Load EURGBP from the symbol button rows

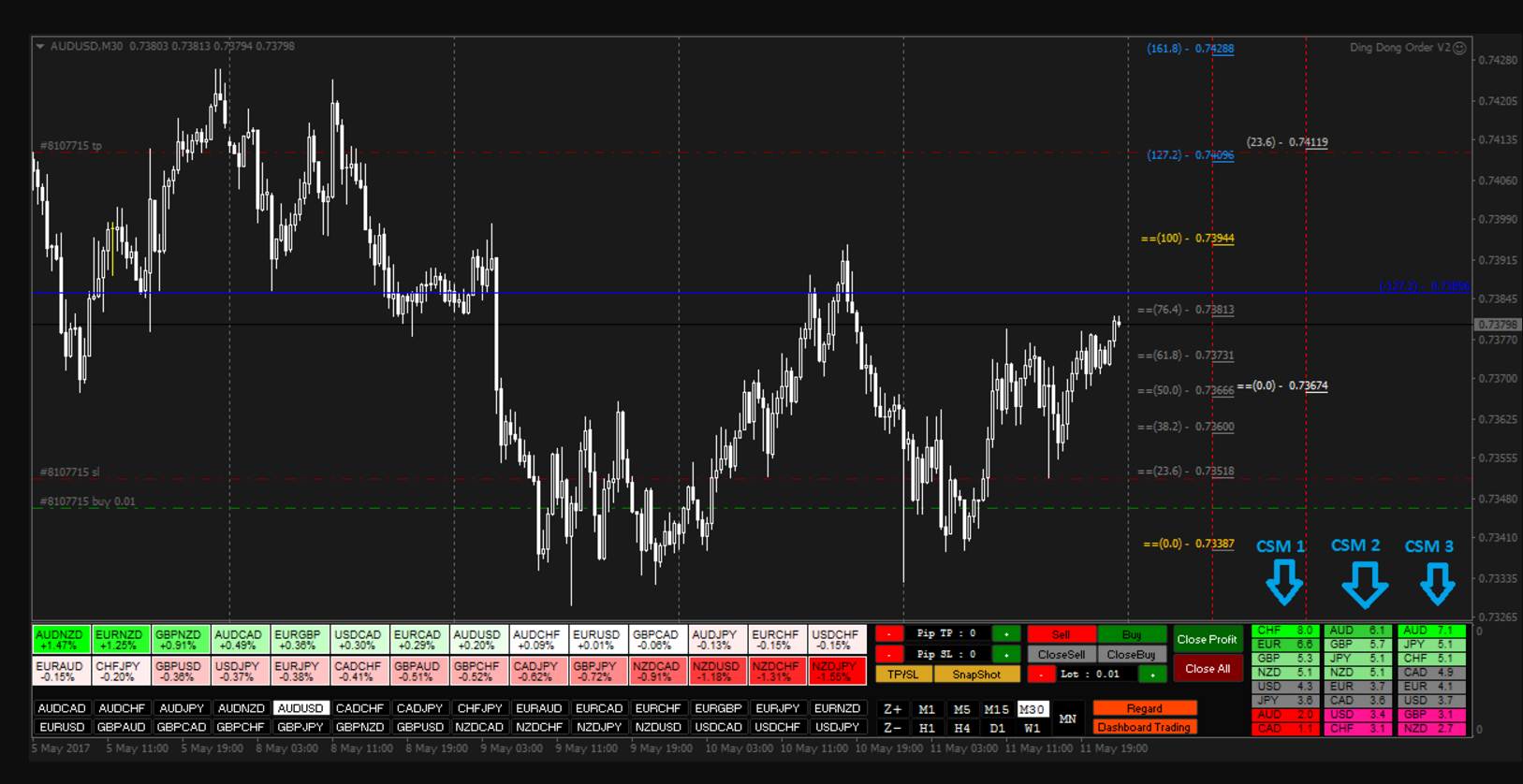(718, 709)
